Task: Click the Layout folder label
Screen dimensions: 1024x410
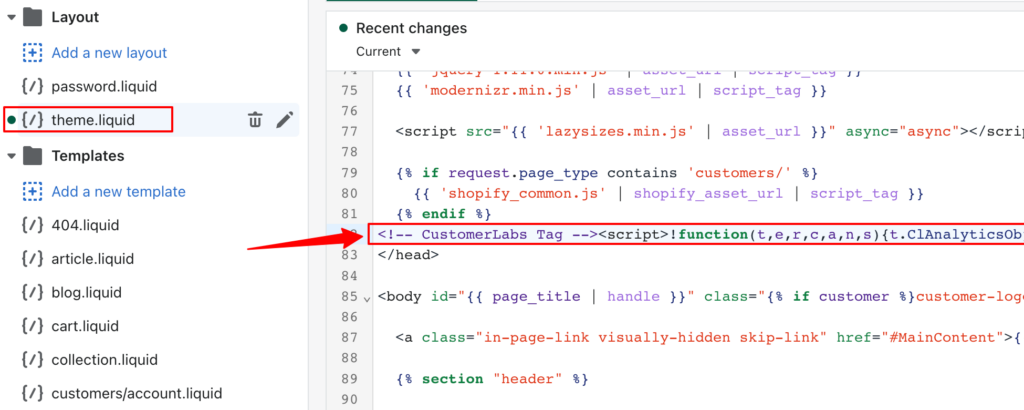Action: (x=75, y=18)
